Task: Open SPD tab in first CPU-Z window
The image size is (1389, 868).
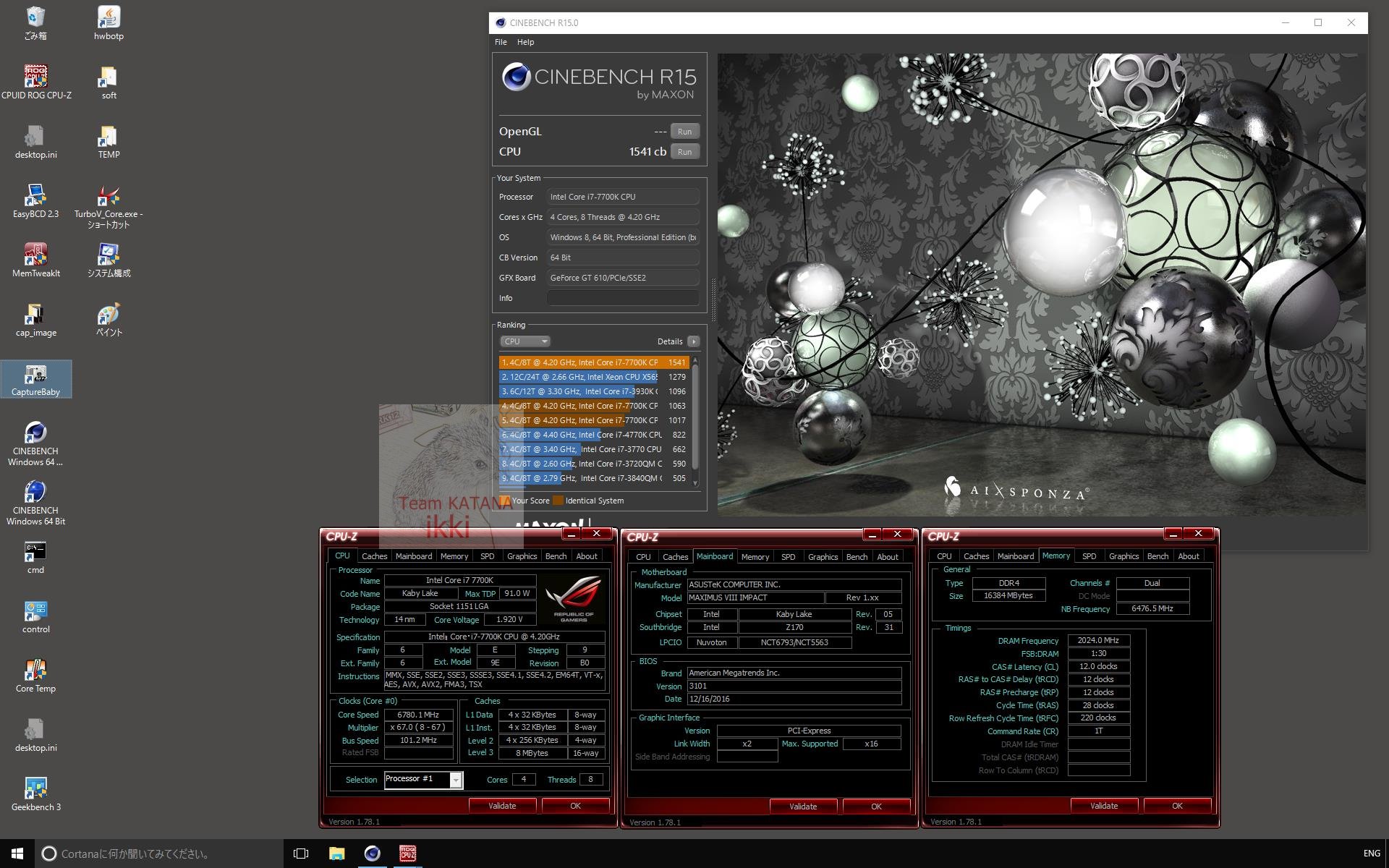Action: click(x=487, y=556)
